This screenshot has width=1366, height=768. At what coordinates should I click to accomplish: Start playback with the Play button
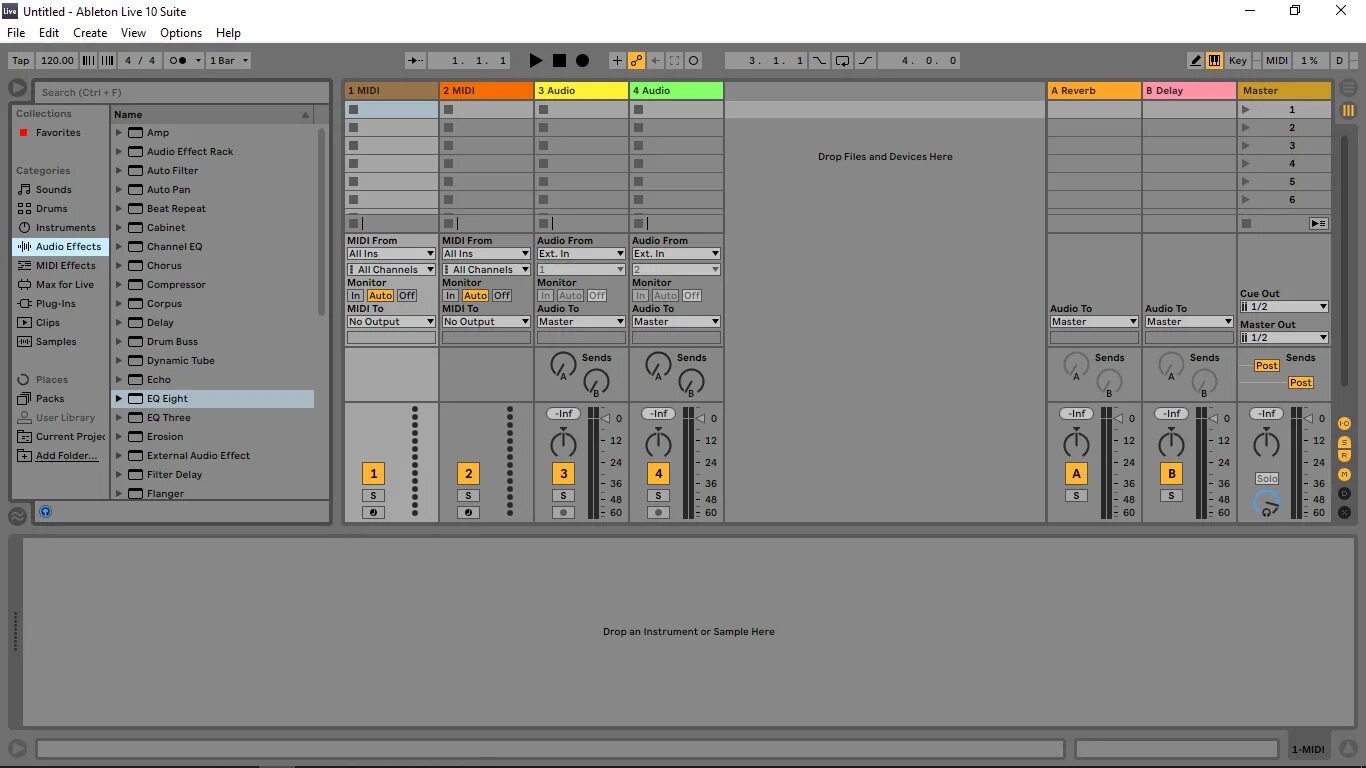click(535, 61)
